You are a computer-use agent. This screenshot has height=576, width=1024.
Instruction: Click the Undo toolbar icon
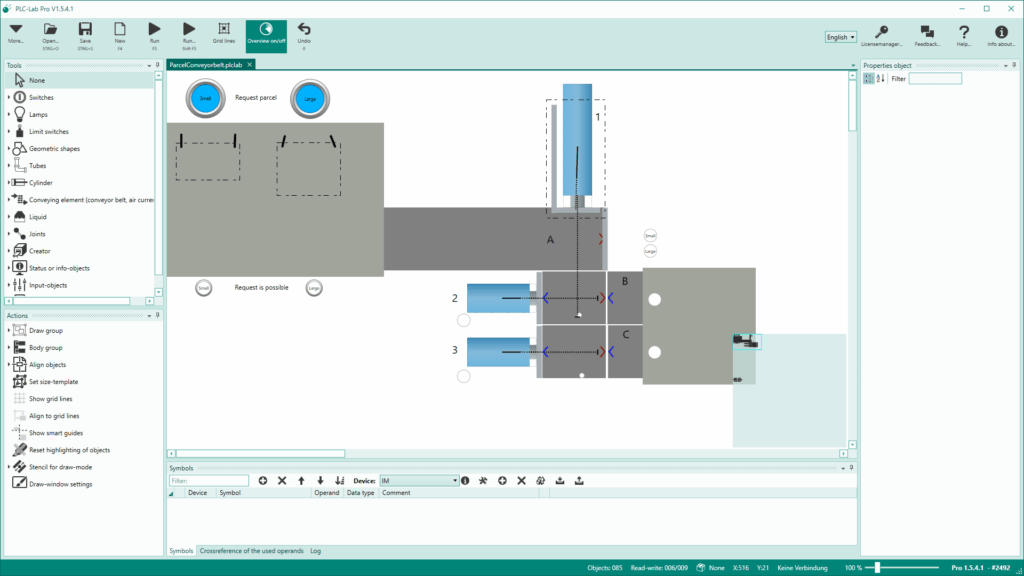[x=304, y=35]
